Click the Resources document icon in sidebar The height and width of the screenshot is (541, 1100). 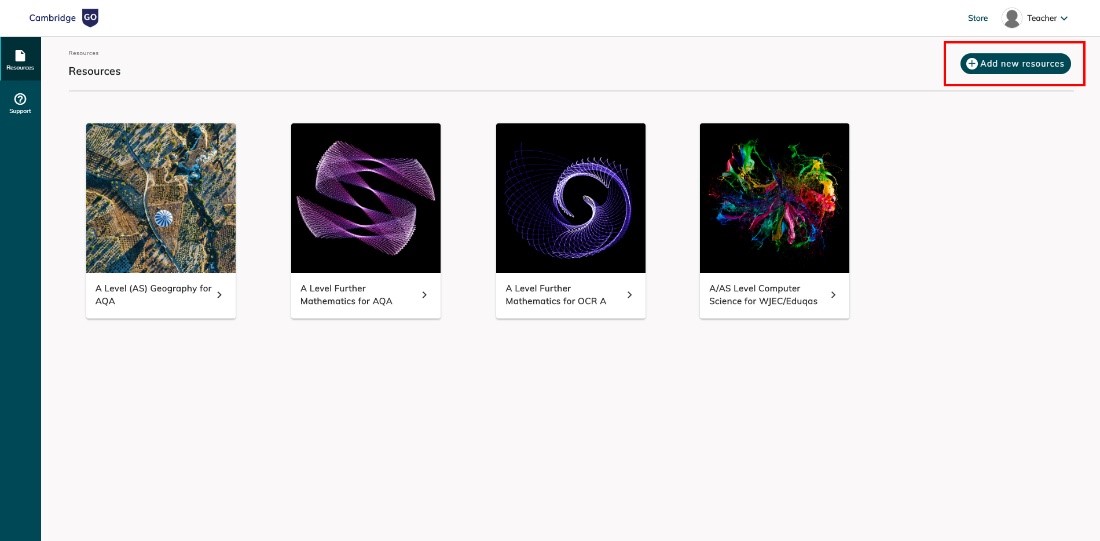point(20,55)
